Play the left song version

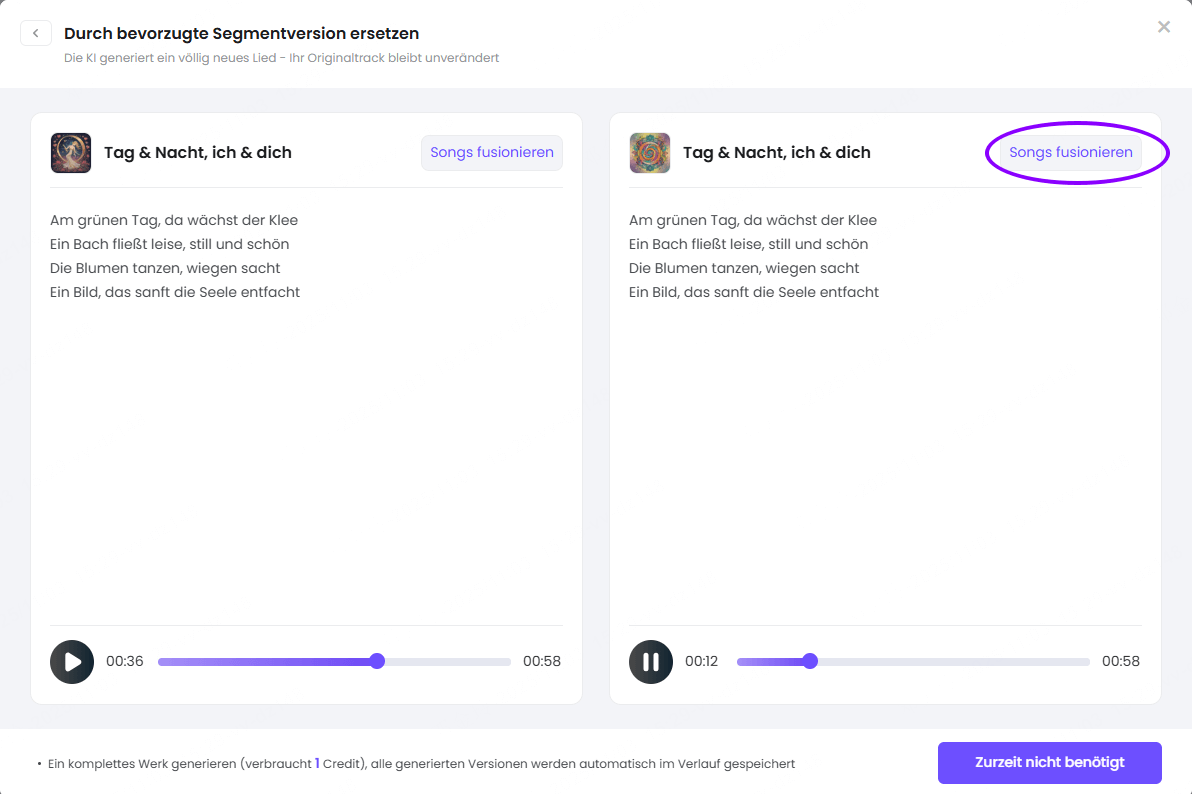[x=72, y=661]
